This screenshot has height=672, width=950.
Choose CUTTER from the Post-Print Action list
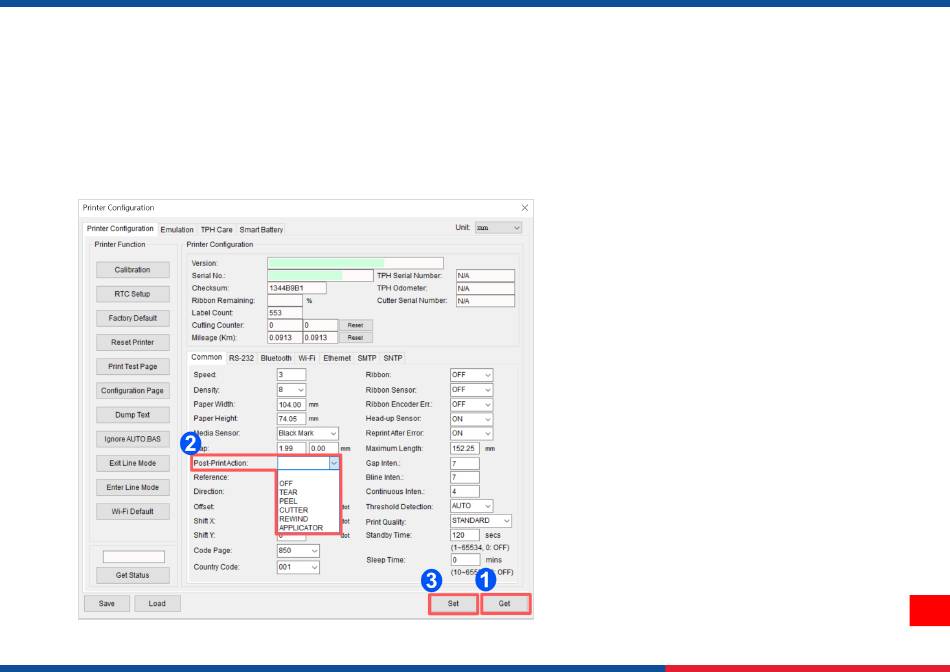click(294, 510)
